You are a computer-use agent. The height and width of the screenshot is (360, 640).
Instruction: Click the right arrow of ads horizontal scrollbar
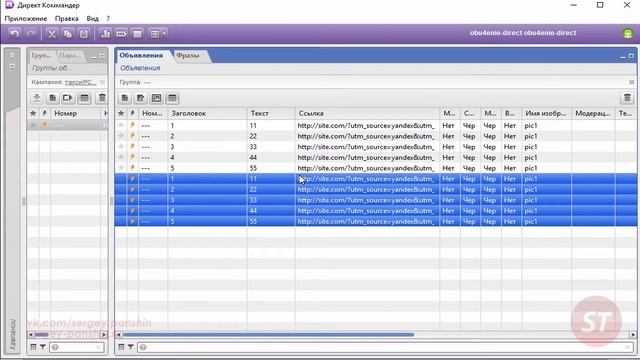tap(633, 335)
